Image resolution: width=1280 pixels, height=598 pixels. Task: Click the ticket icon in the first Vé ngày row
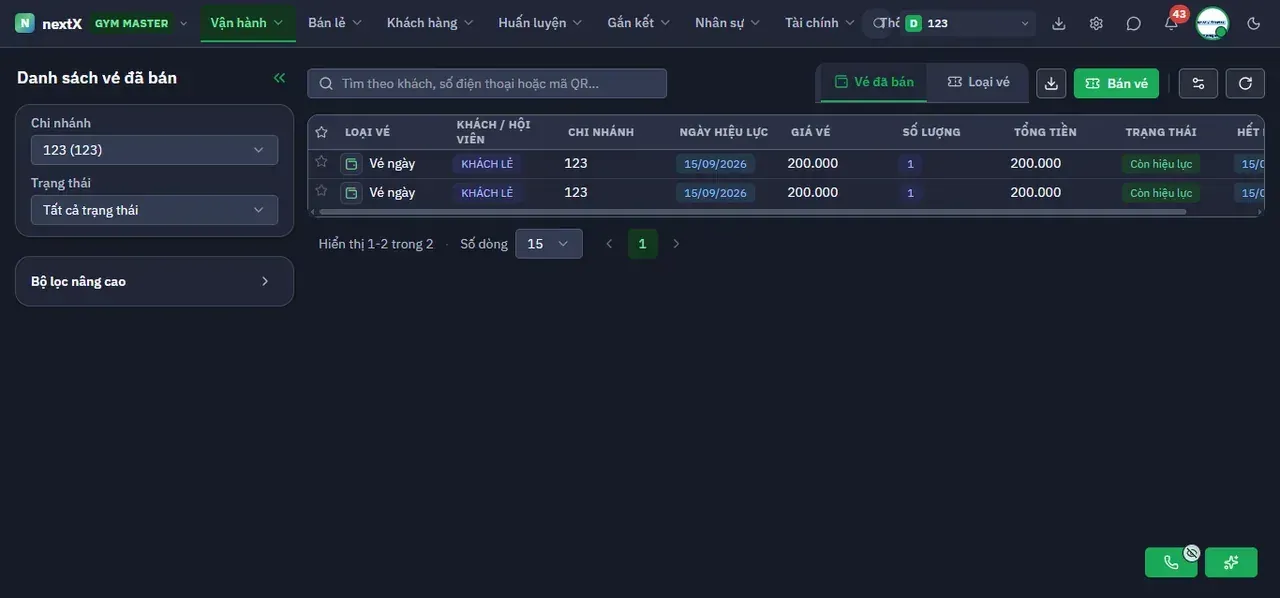[351, 164]
